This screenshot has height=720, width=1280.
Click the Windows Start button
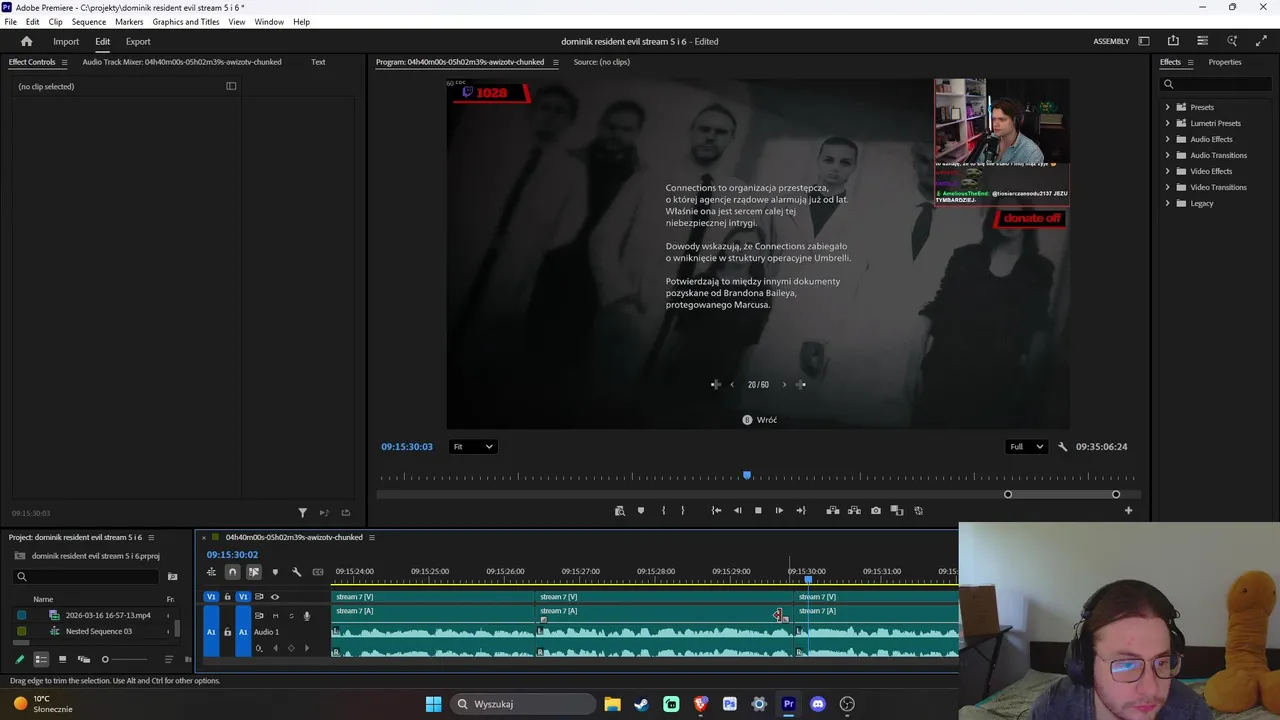[433, 704]
